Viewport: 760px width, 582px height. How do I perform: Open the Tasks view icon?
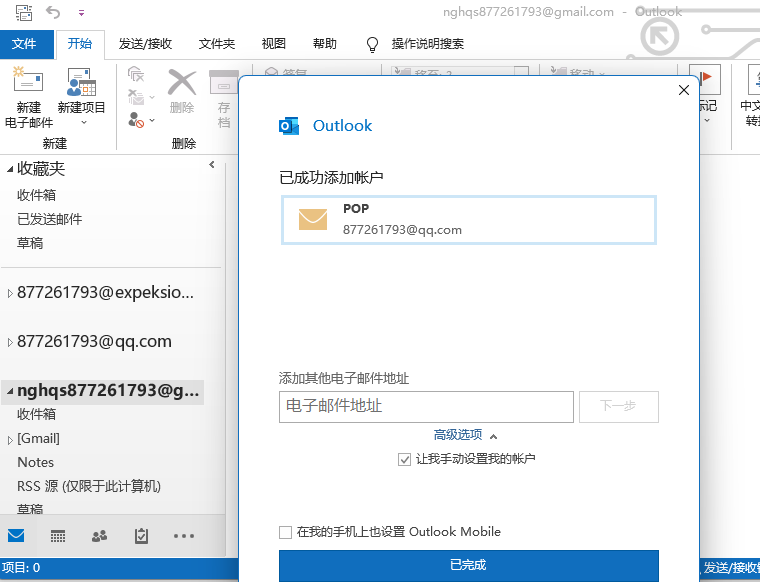[x=141, y=536]
